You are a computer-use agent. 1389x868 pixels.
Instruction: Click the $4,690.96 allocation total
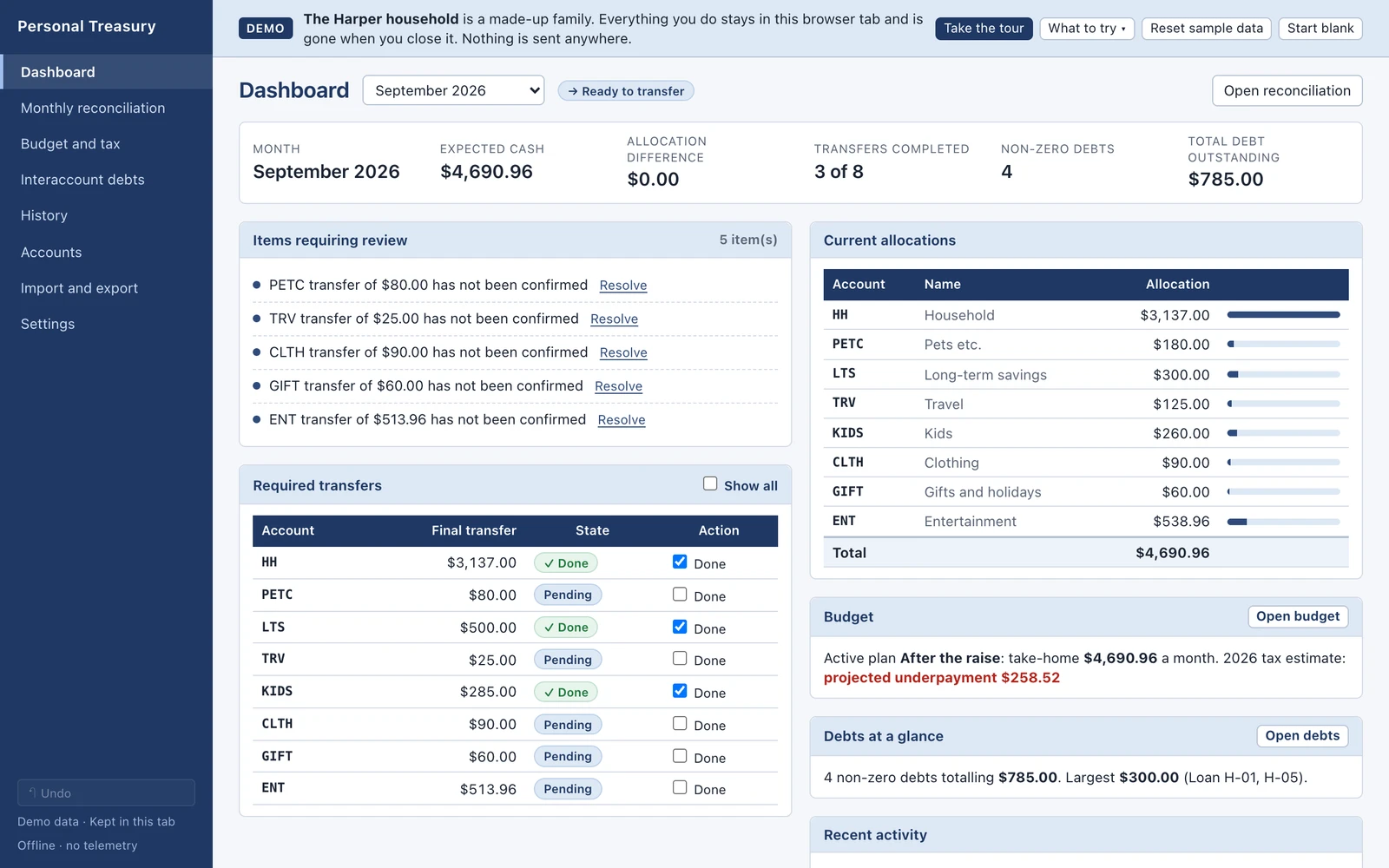1172,553
